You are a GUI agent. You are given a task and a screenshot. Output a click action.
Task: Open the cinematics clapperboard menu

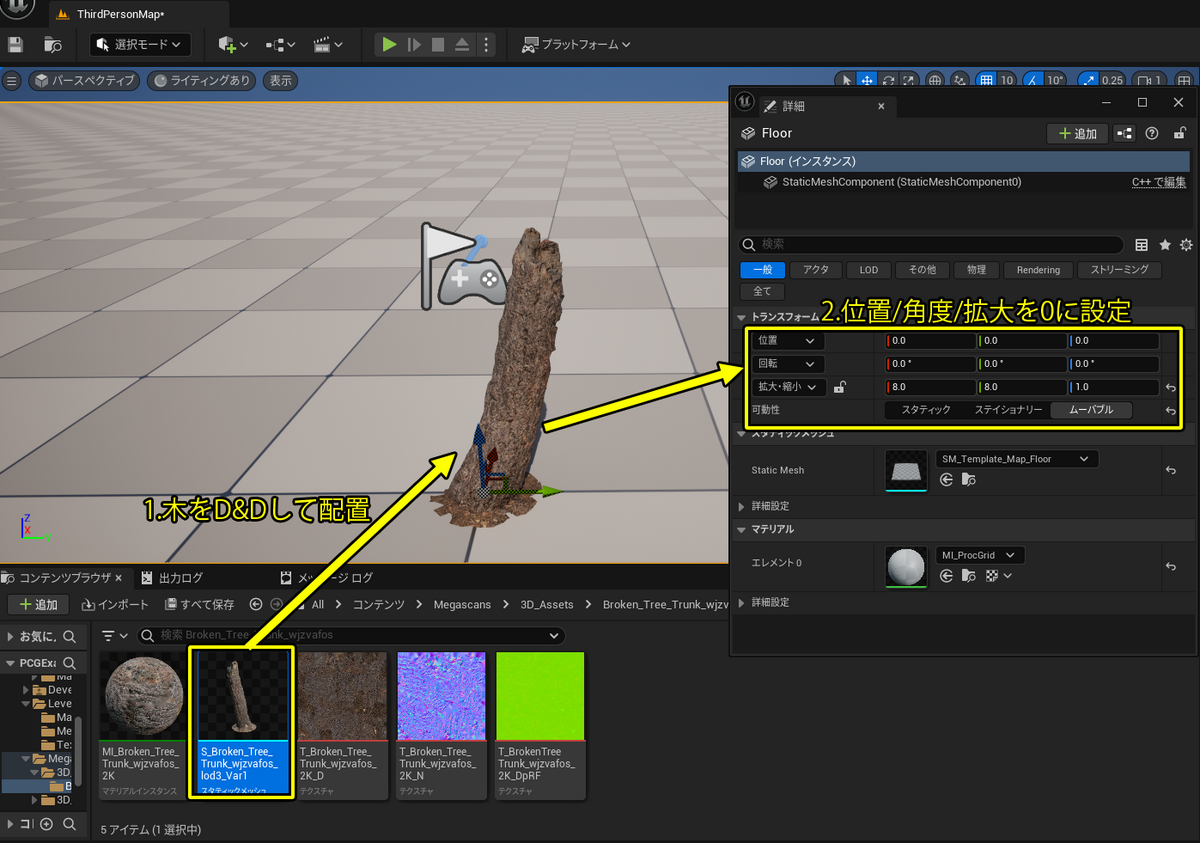click(327, 45)
